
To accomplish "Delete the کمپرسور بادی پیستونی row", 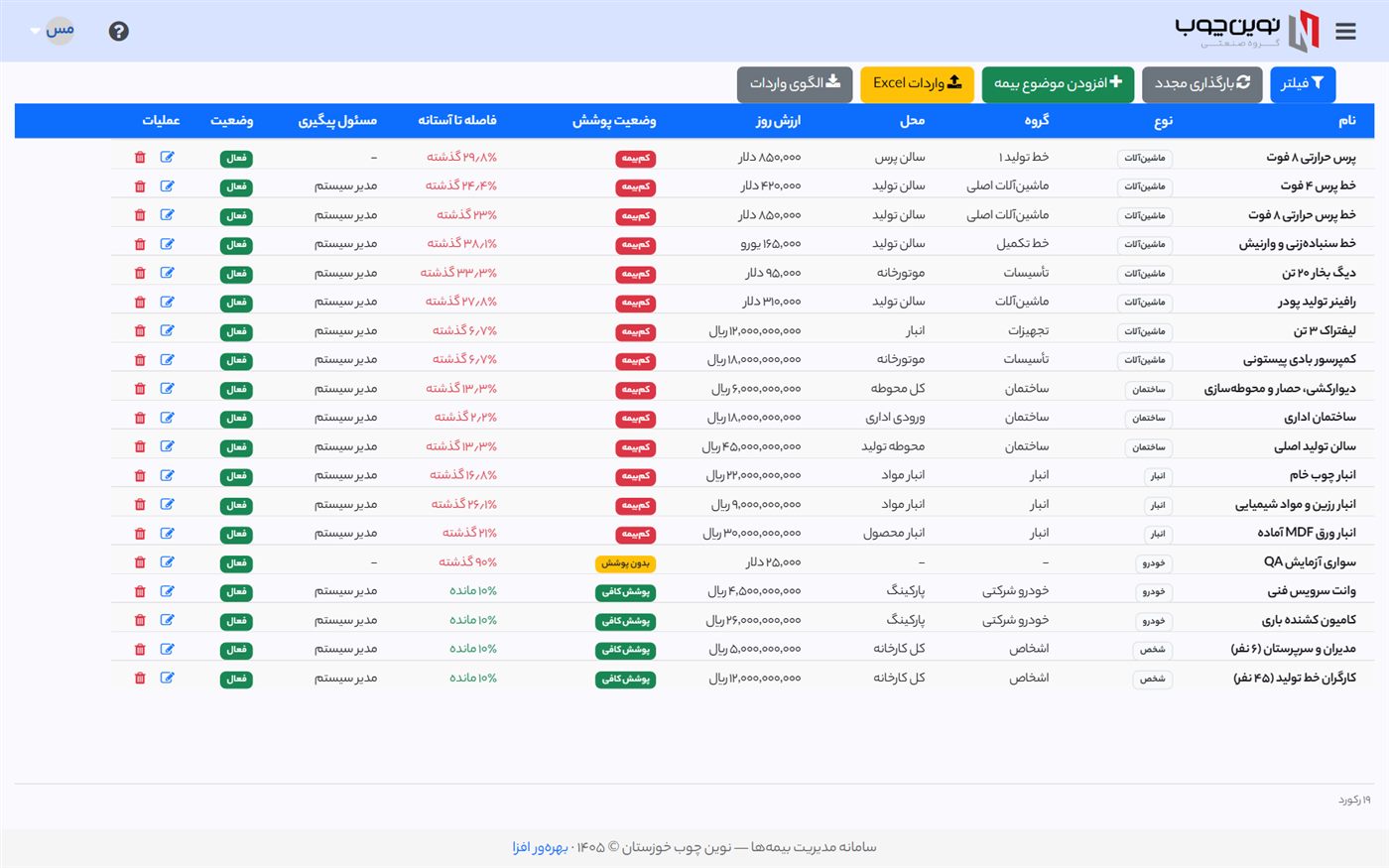I will [140, 360].
